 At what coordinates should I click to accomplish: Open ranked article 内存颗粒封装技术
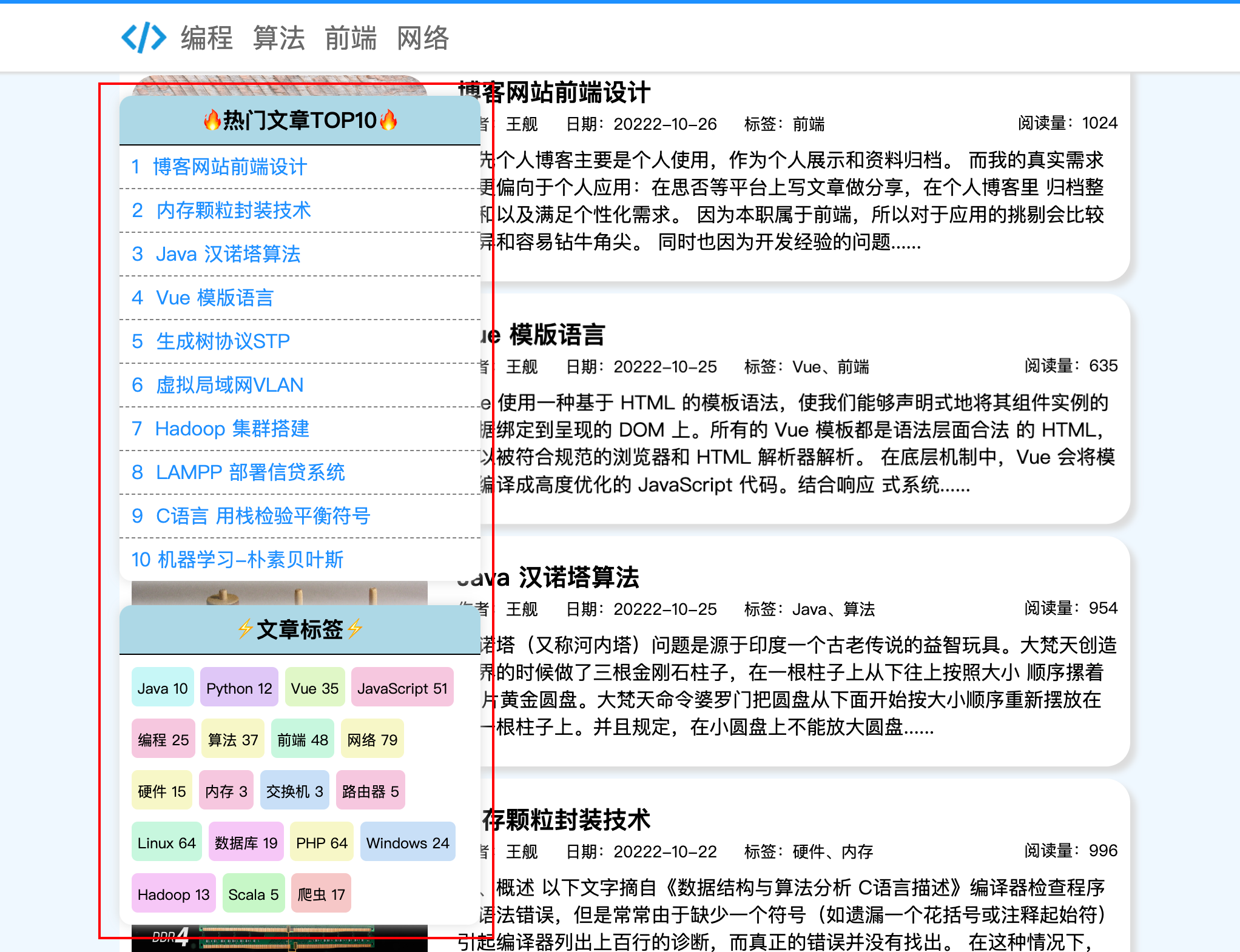tap(233, 210)
